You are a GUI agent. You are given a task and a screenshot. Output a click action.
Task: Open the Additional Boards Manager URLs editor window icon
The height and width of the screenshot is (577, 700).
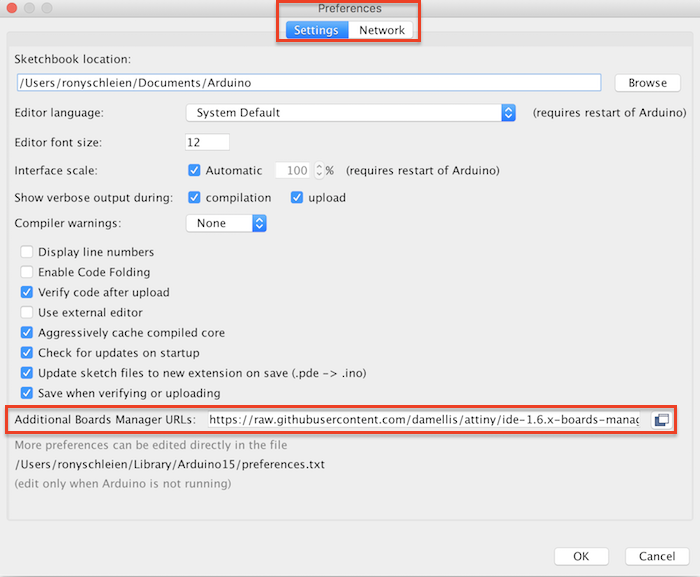click(662, 420)
